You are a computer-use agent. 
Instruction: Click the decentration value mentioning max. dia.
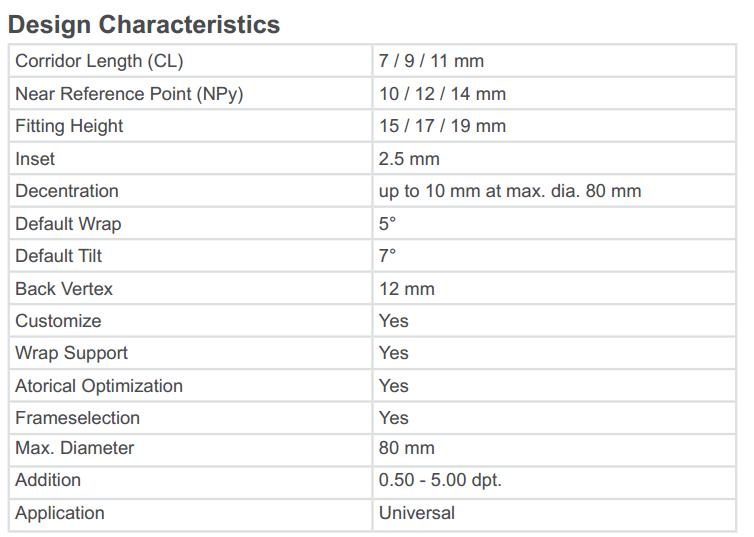pyautogui.click(x=510, y=191)
